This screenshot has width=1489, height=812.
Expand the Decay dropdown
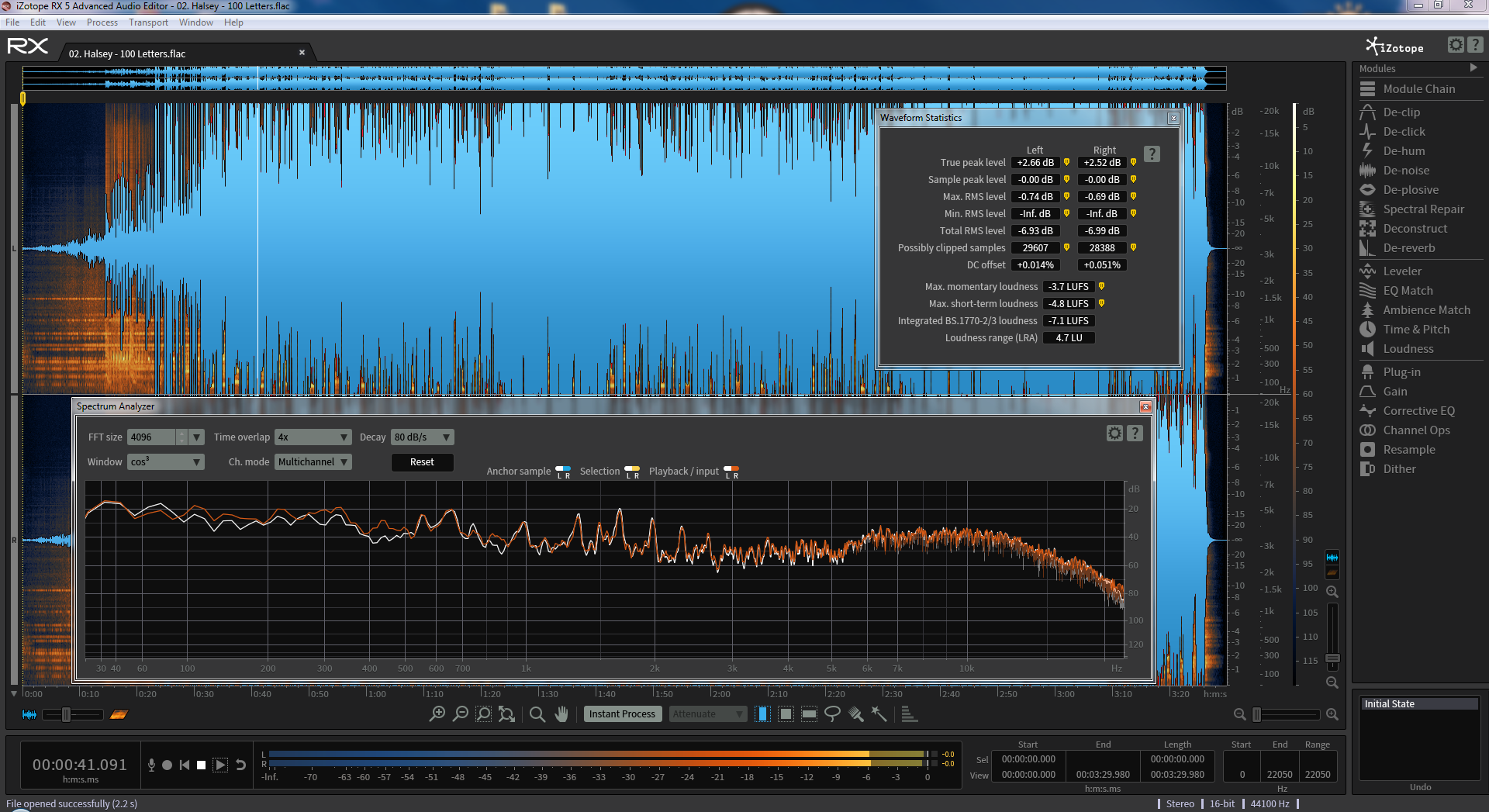422,437
